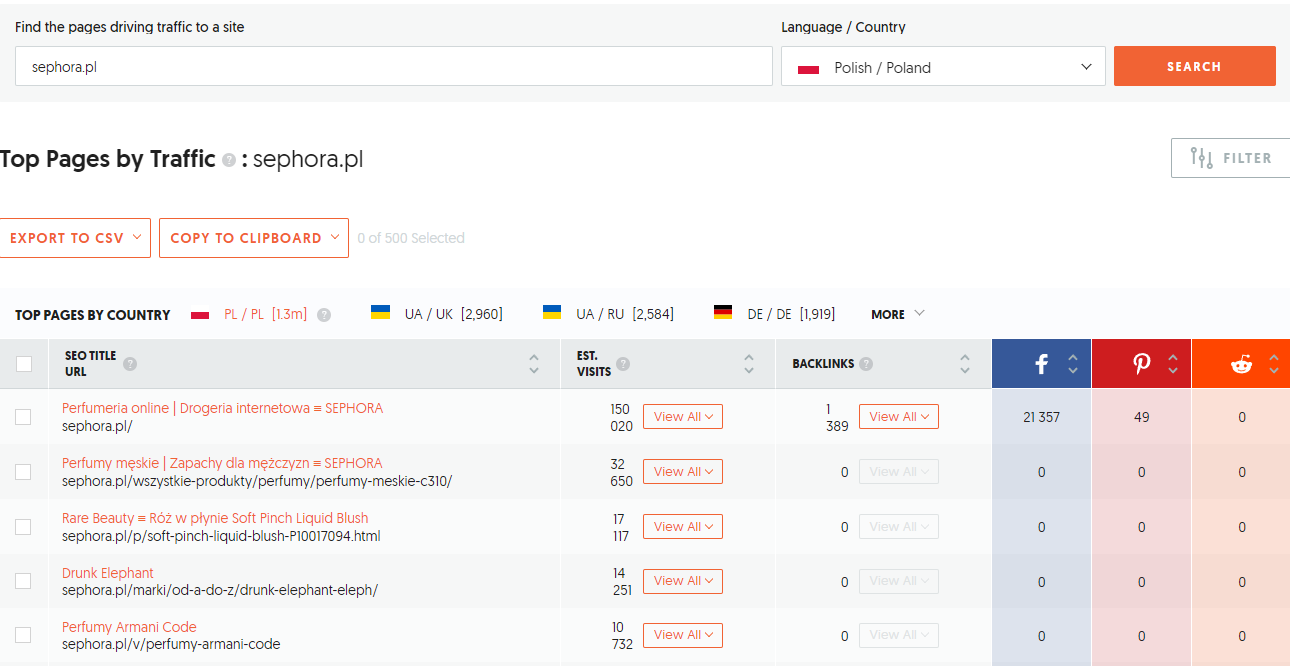Viewport: 1290px width, 666px height.
Task: Select checkbox for Rare Beauty row
Action: pos(23,527)
